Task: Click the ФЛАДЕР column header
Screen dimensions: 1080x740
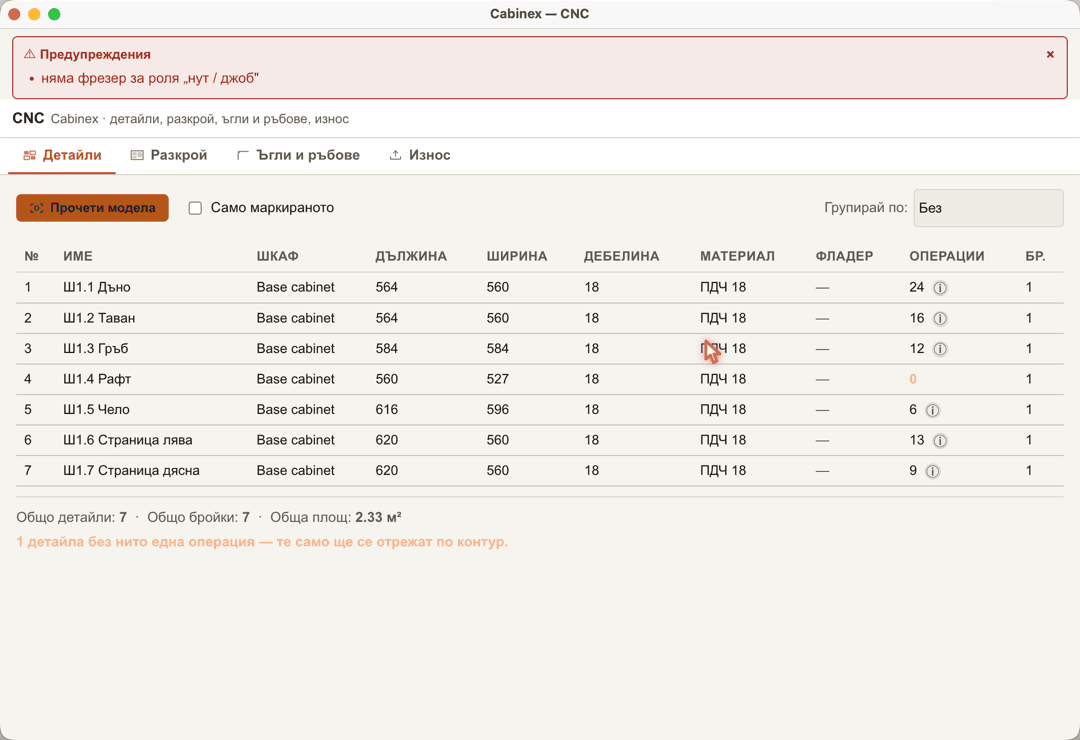Action: coord(844,256)
